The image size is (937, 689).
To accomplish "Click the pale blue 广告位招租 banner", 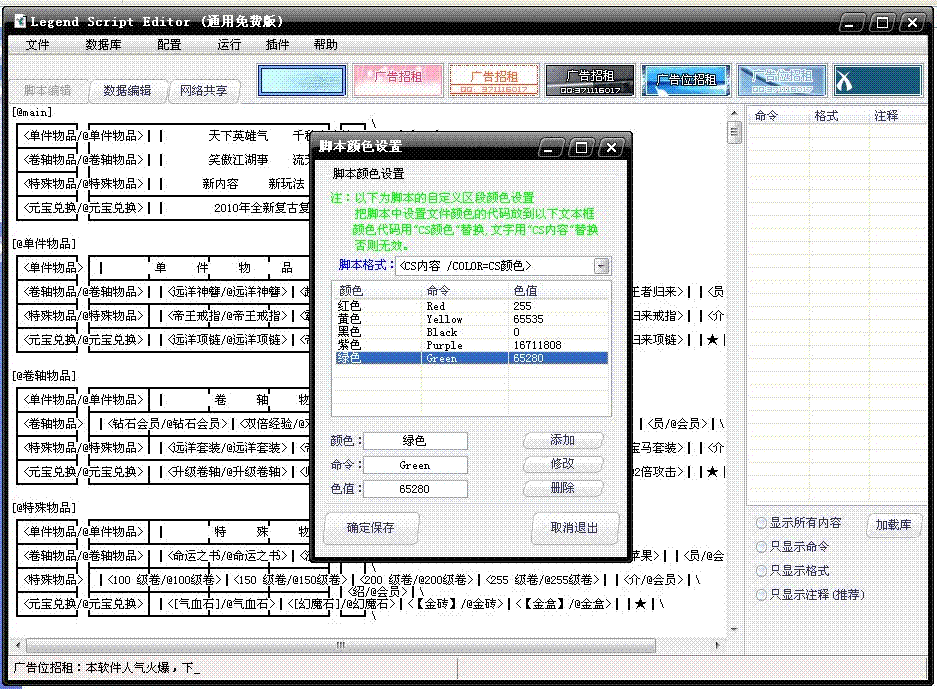I will tap(781, 81).
